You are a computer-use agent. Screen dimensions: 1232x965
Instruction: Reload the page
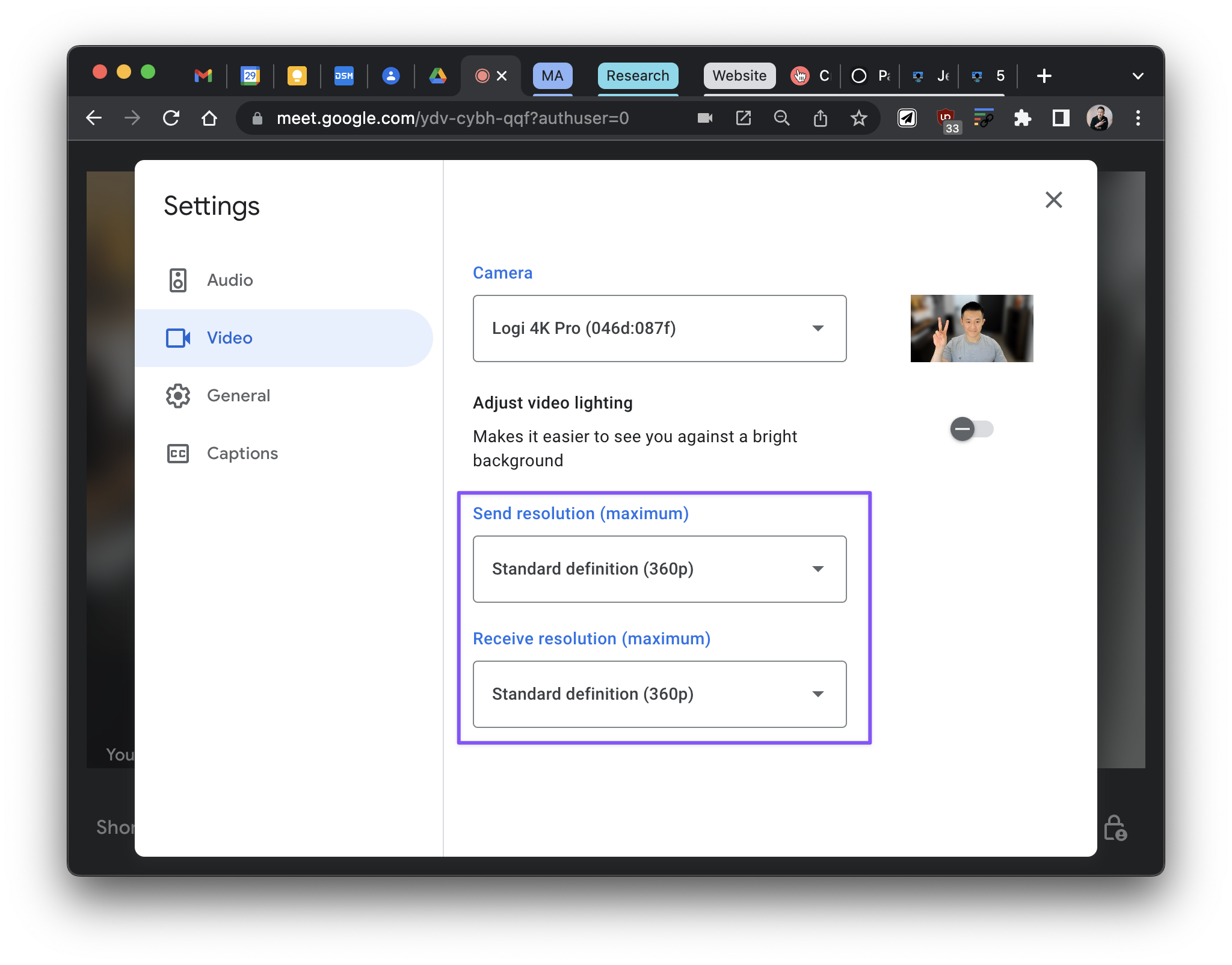pyautogui.click(x=171, y=118)
